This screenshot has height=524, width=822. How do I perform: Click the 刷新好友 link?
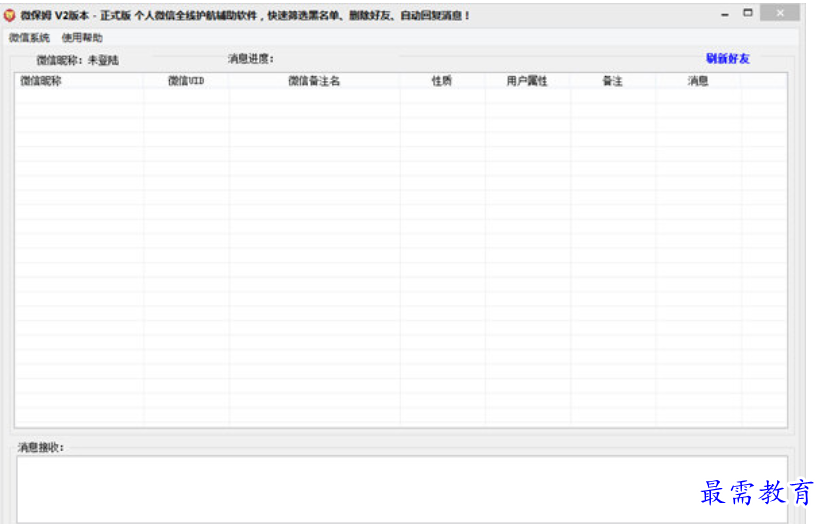[x=728, y=59]
